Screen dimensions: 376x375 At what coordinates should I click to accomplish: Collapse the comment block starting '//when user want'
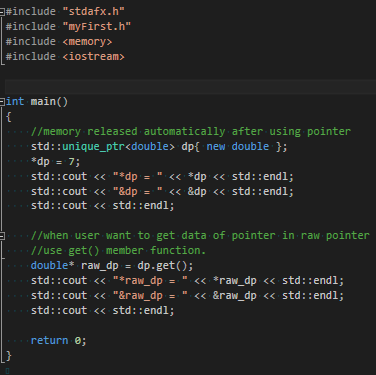(x=2, y=236)
